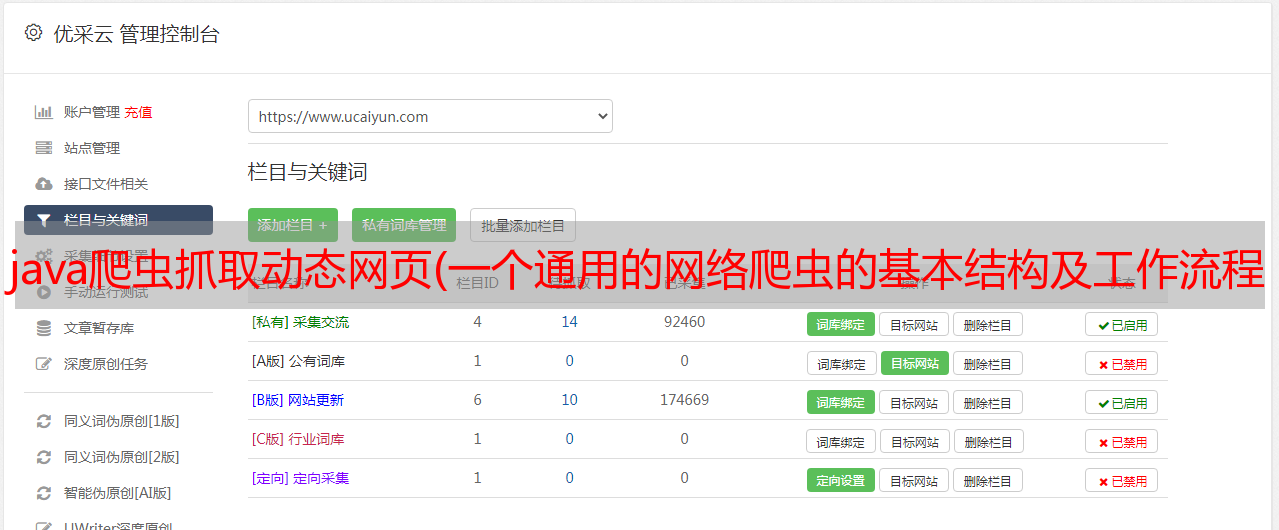1279x530 pixels.
Task: Click the bar chart icon for 账户管理
Action: (x=44, y=112)
